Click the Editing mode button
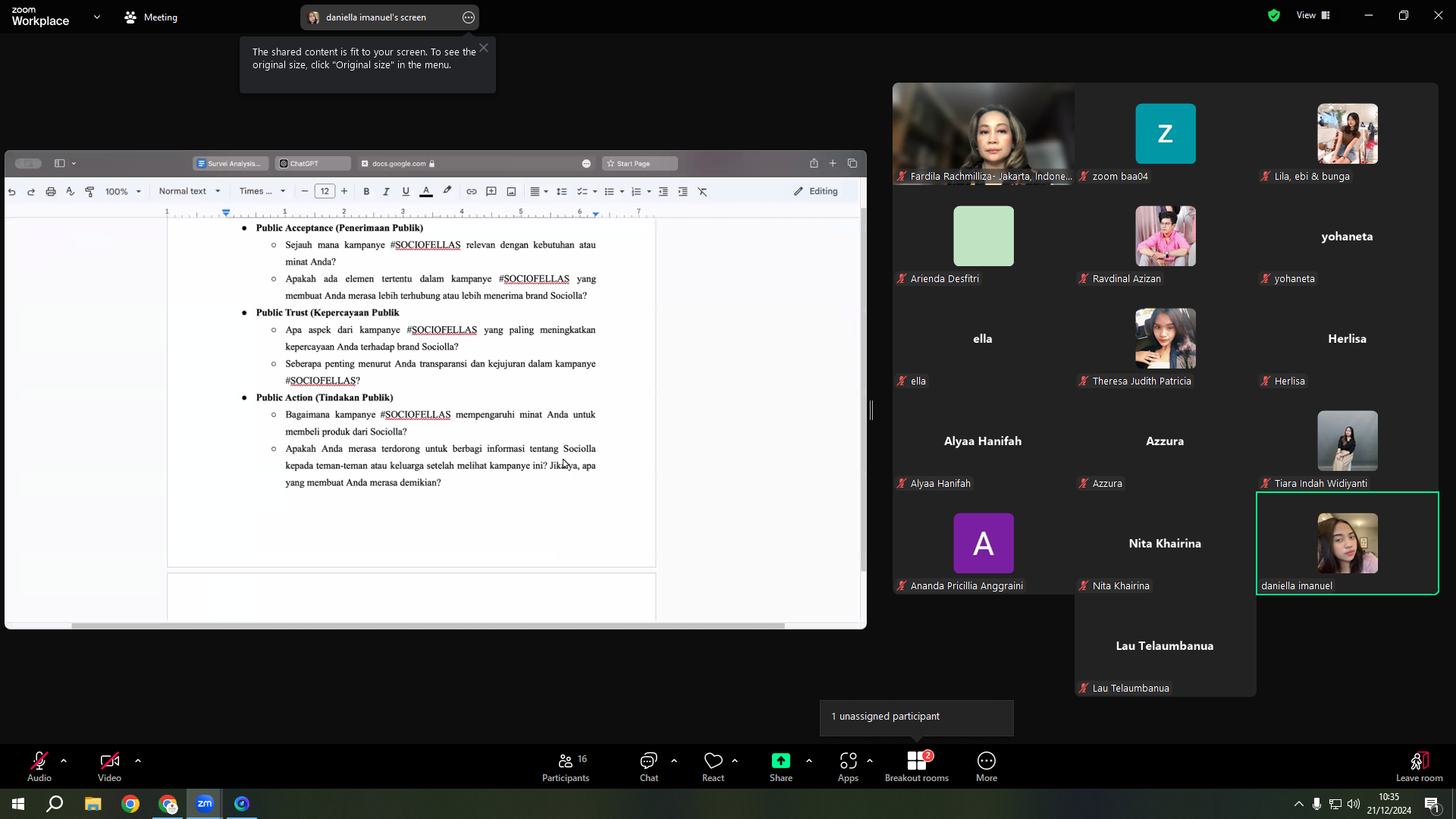 (x=816, y=191)
